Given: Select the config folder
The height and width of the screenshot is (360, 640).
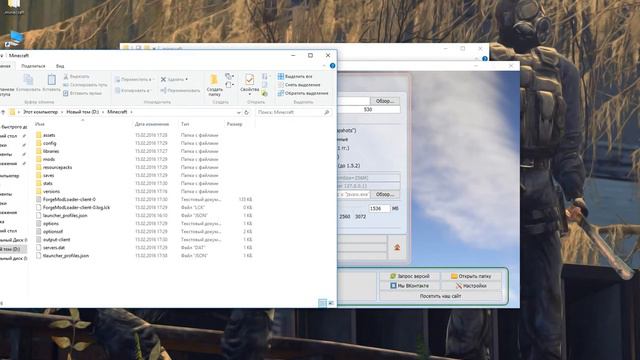Looking at the screenshot, I should tap(49, 143).
